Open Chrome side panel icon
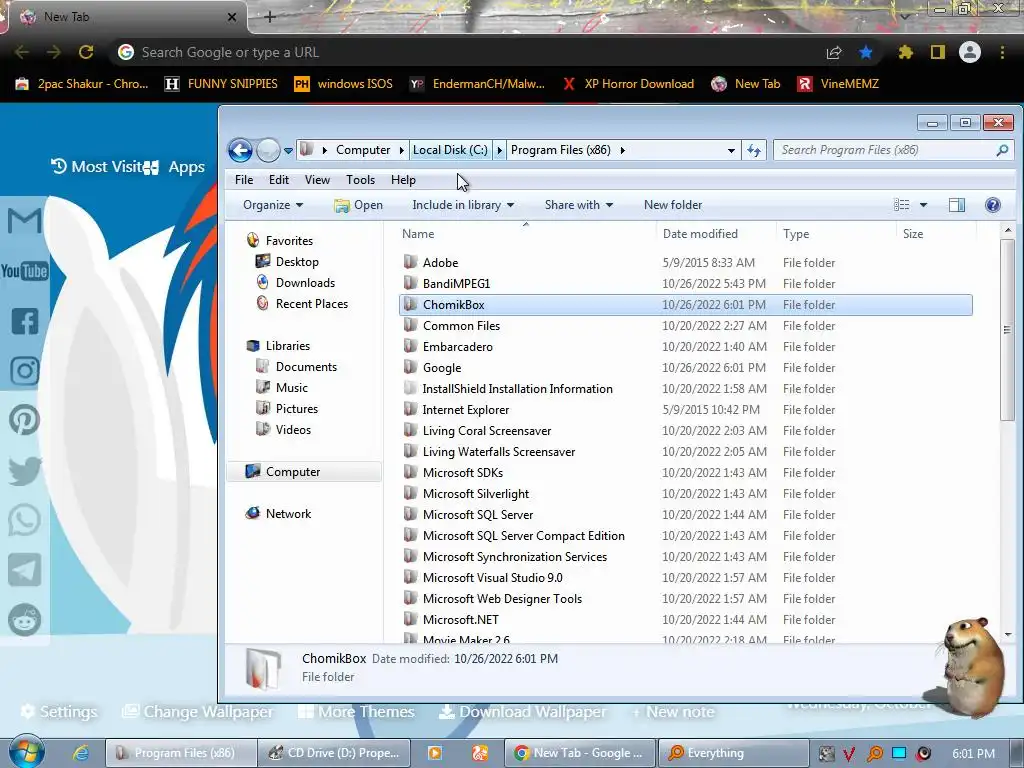The image size is (1024, 768). pyautogui.click(x=938, y=52)
